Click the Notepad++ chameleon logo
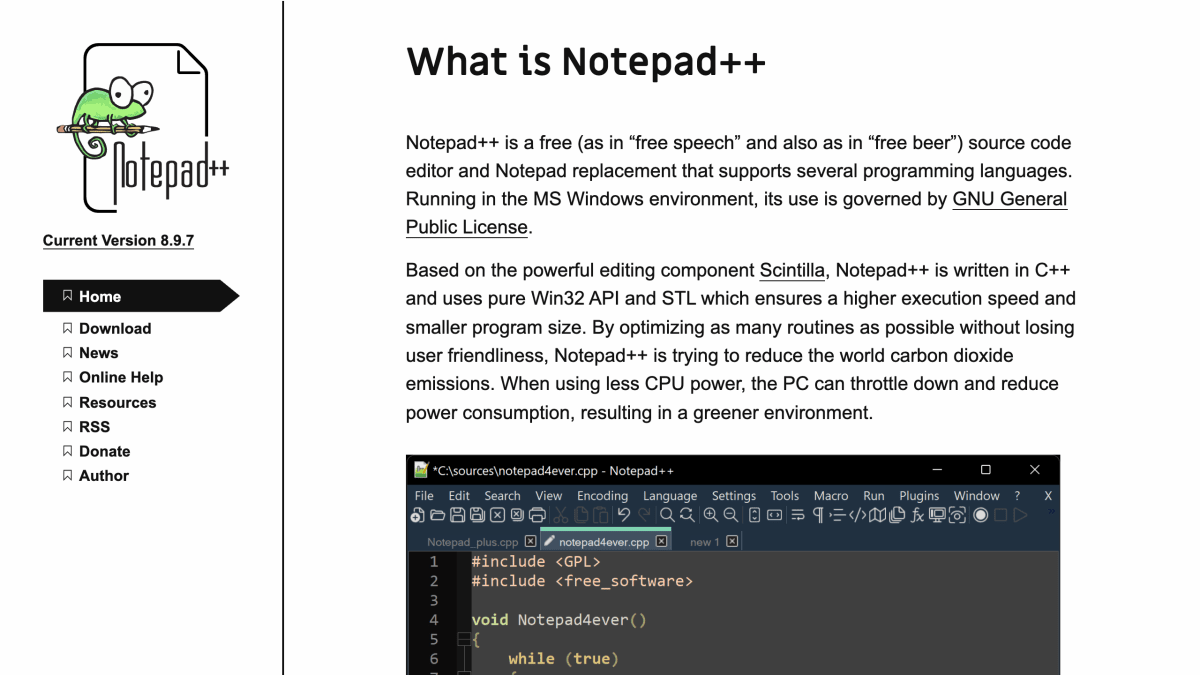1200x675 pixels. [142, 128]
